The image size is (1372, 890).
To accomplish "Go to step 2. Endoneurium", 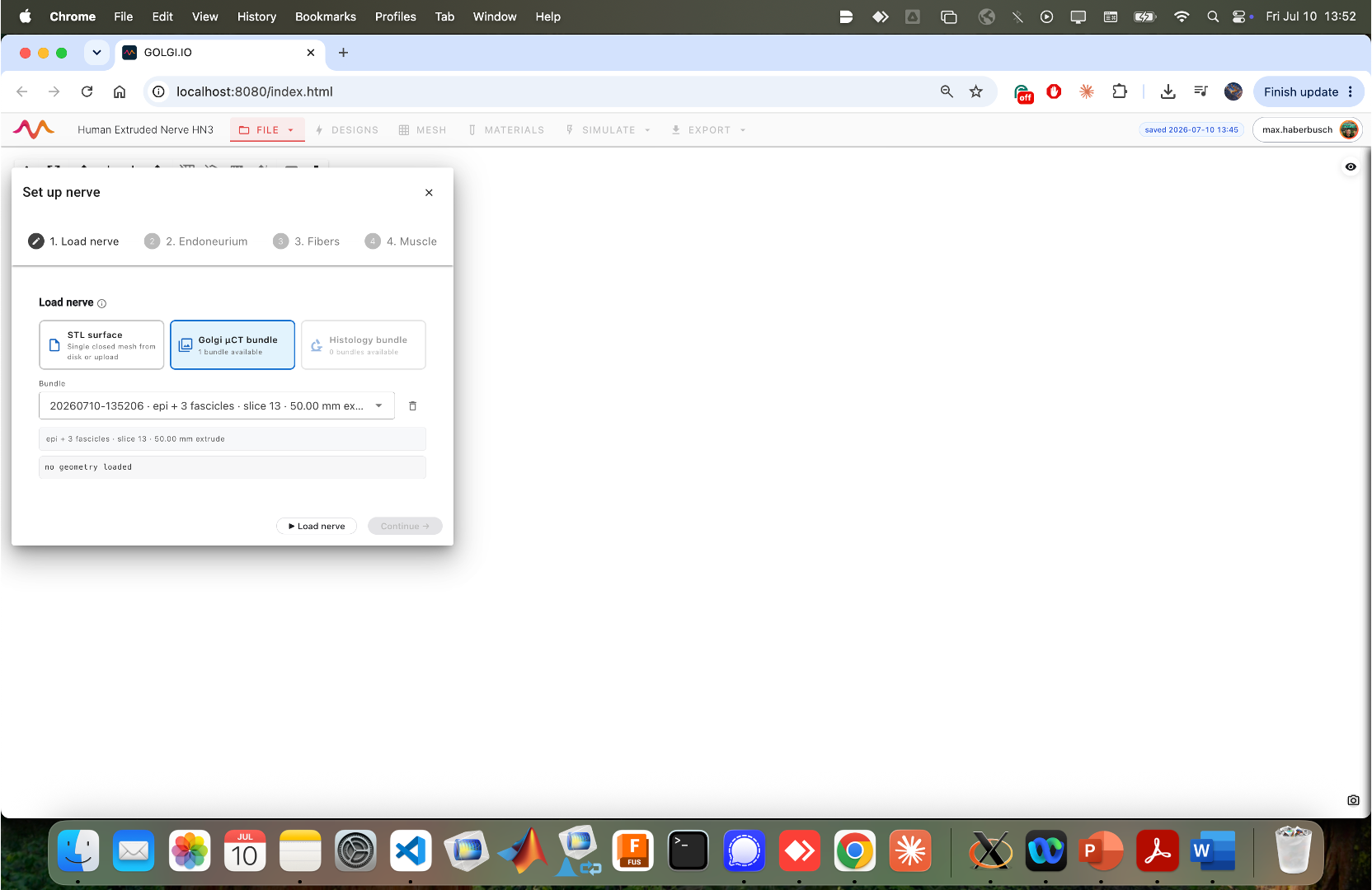I will (x=196, y=241).
